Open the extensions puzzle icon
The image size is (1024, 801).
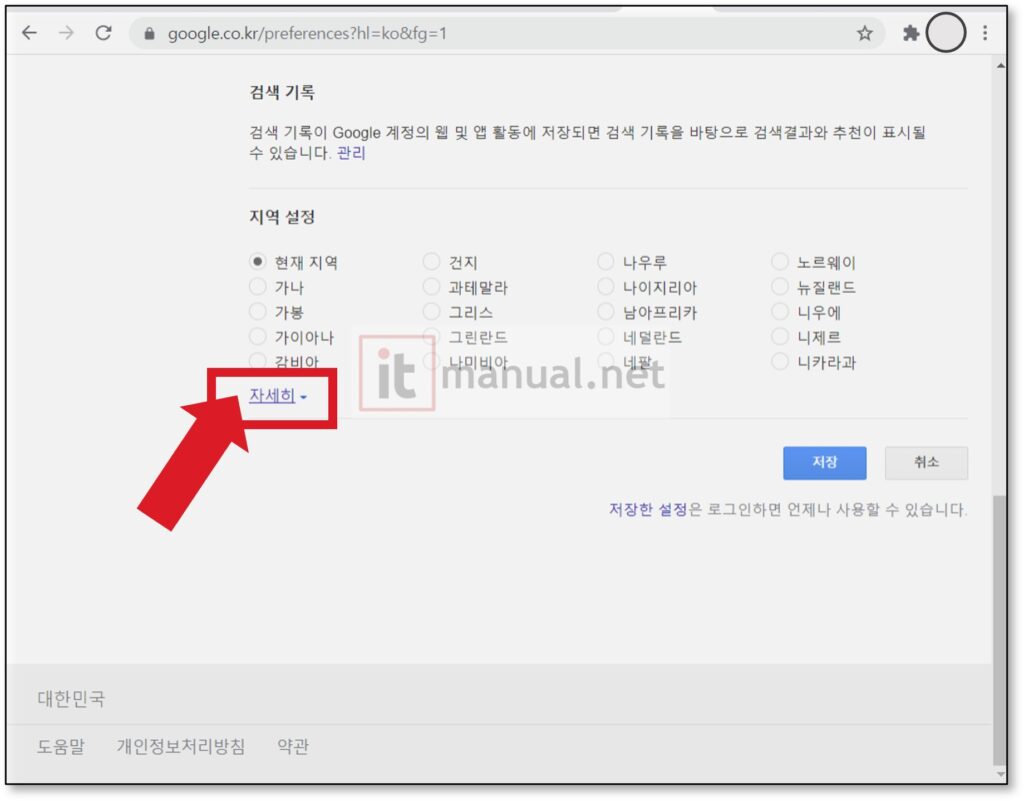pos(910,33)
